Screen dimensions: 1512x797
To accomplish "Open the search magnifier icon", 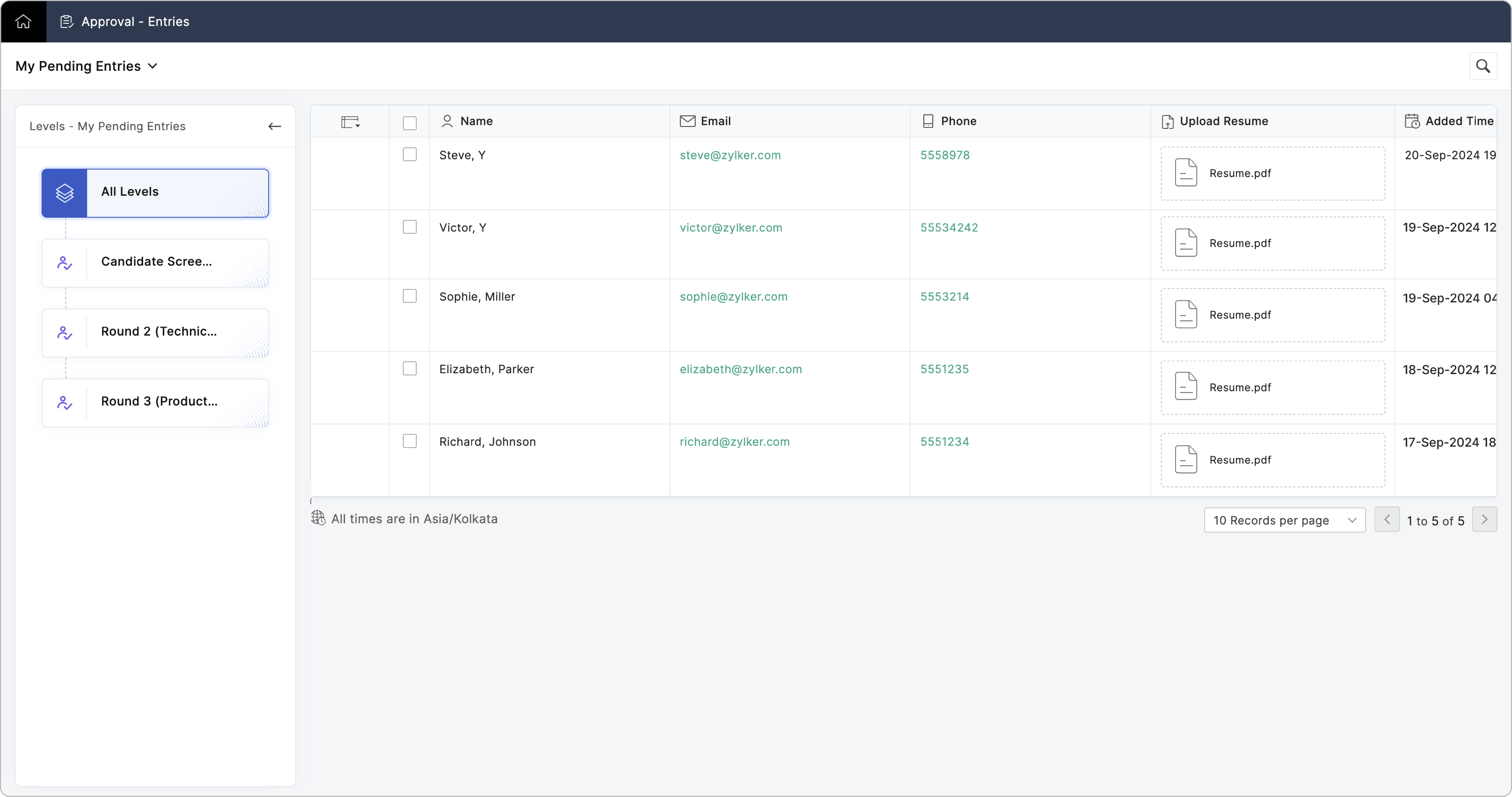I will pos(1483,66).
